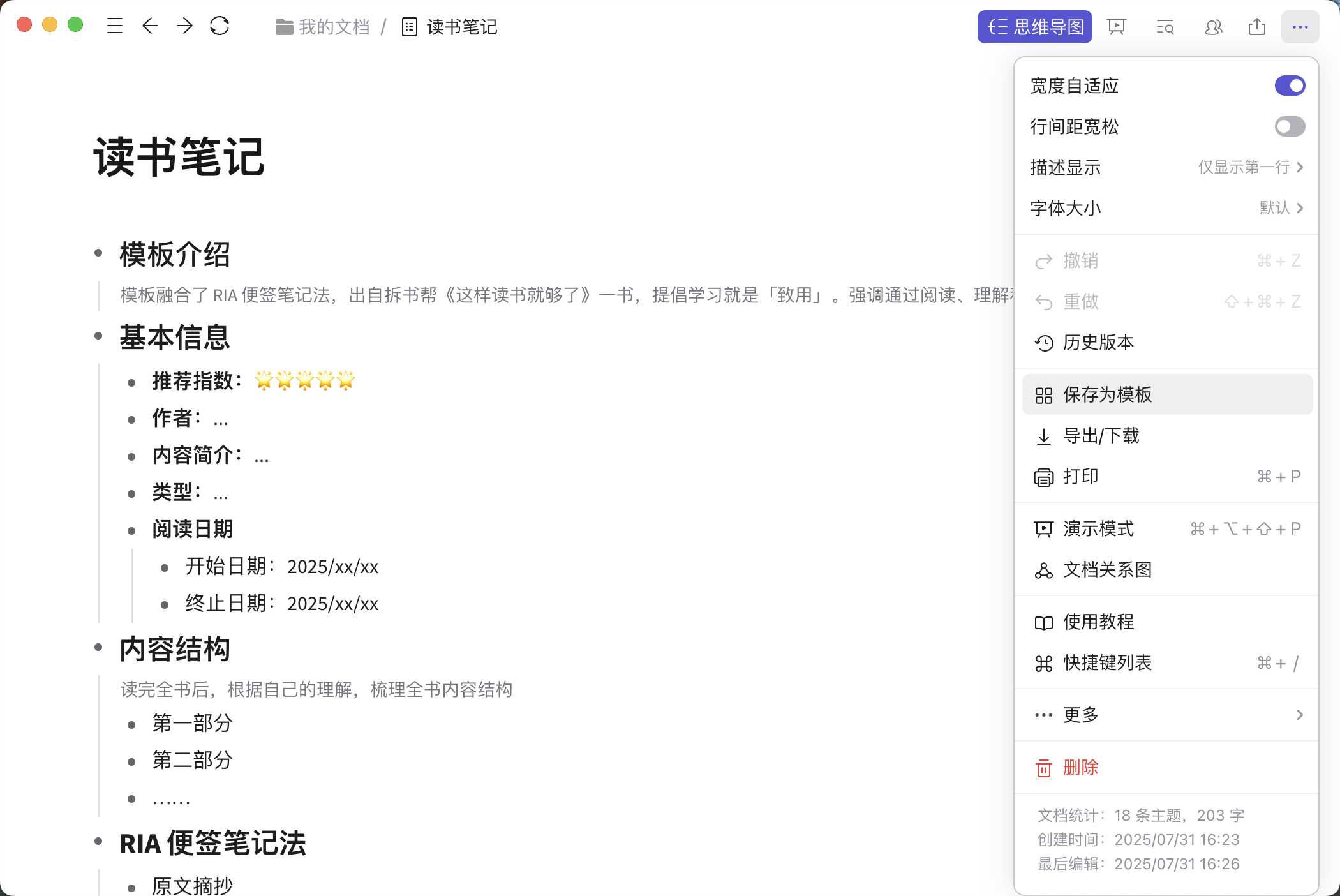This screenshot has width=1340, height=896.
Task: Click the 读完全书后 description text
Action: point(316,689)
